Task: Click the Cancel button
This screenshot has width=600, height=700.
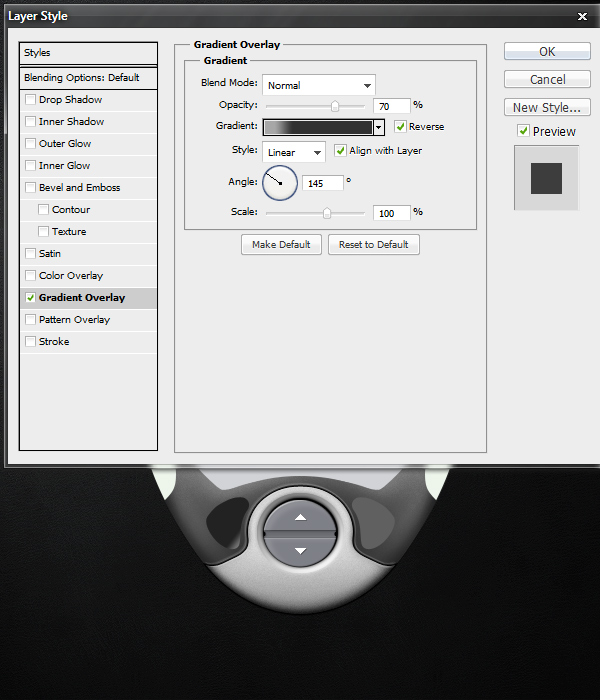Action: [x=547, y=79]
